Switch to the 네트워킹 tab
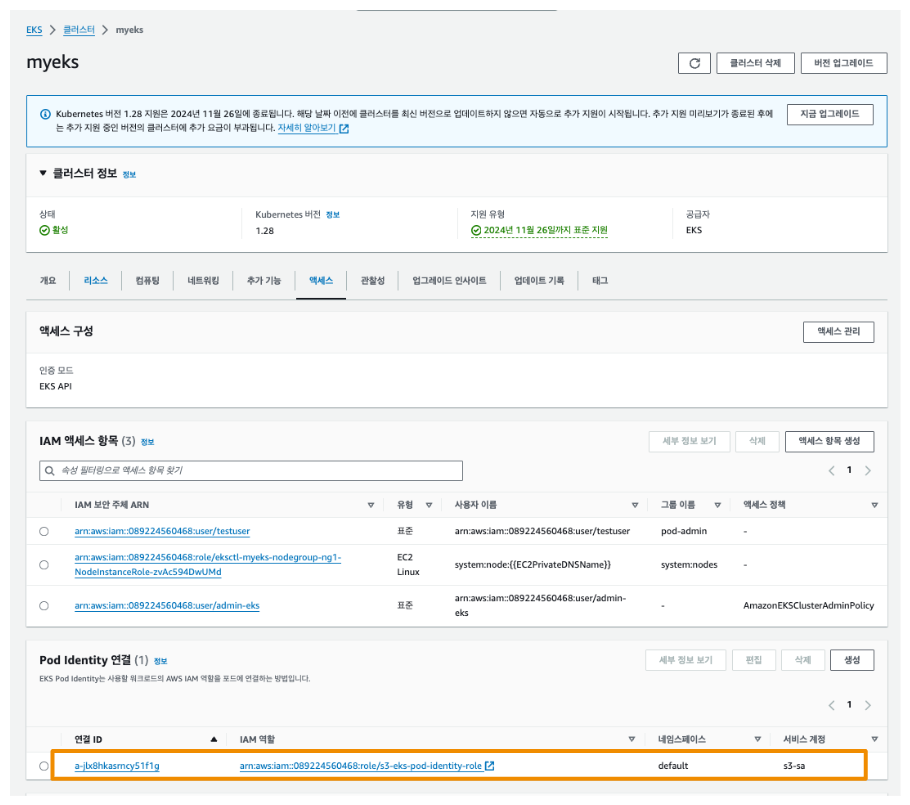Screen dimensions: 910x805 [203, 280]
